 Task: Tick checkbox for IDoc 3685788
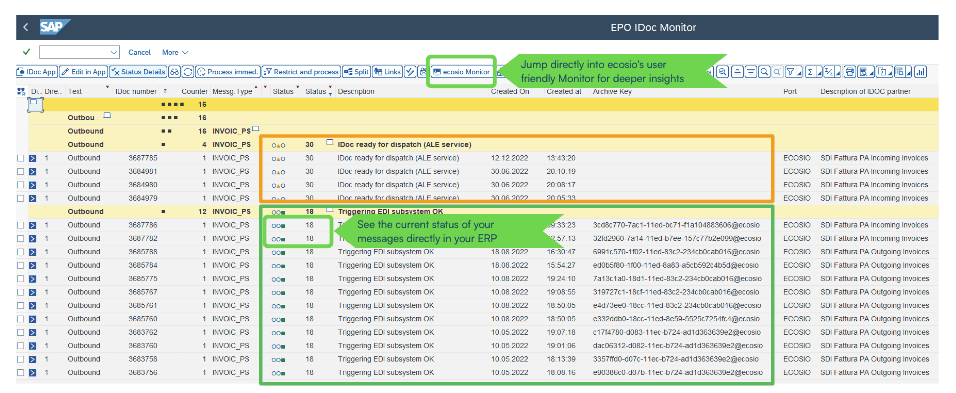point(21,252)
